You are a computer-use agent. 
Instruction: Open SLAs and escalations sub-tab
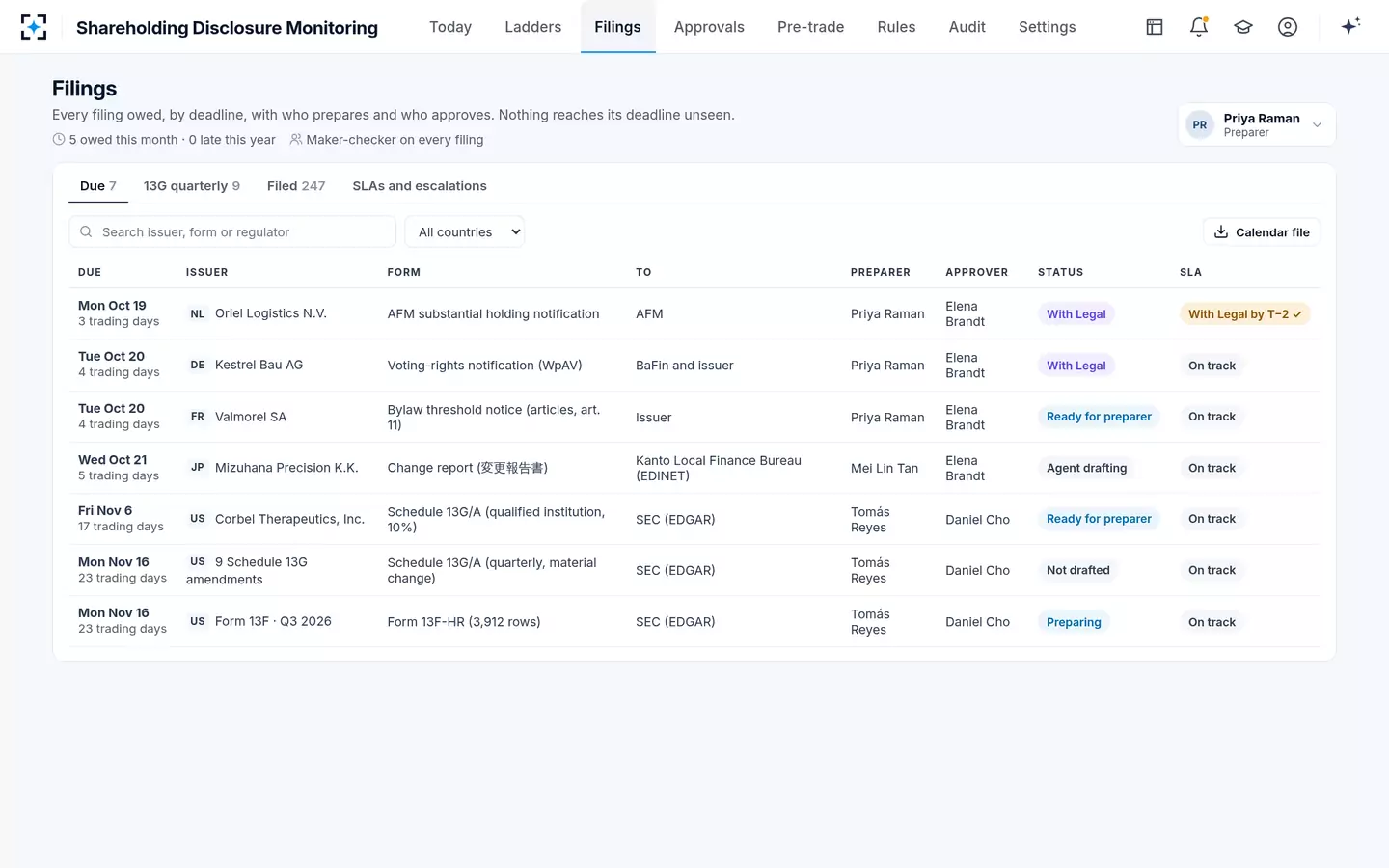[x=420, y=186]
